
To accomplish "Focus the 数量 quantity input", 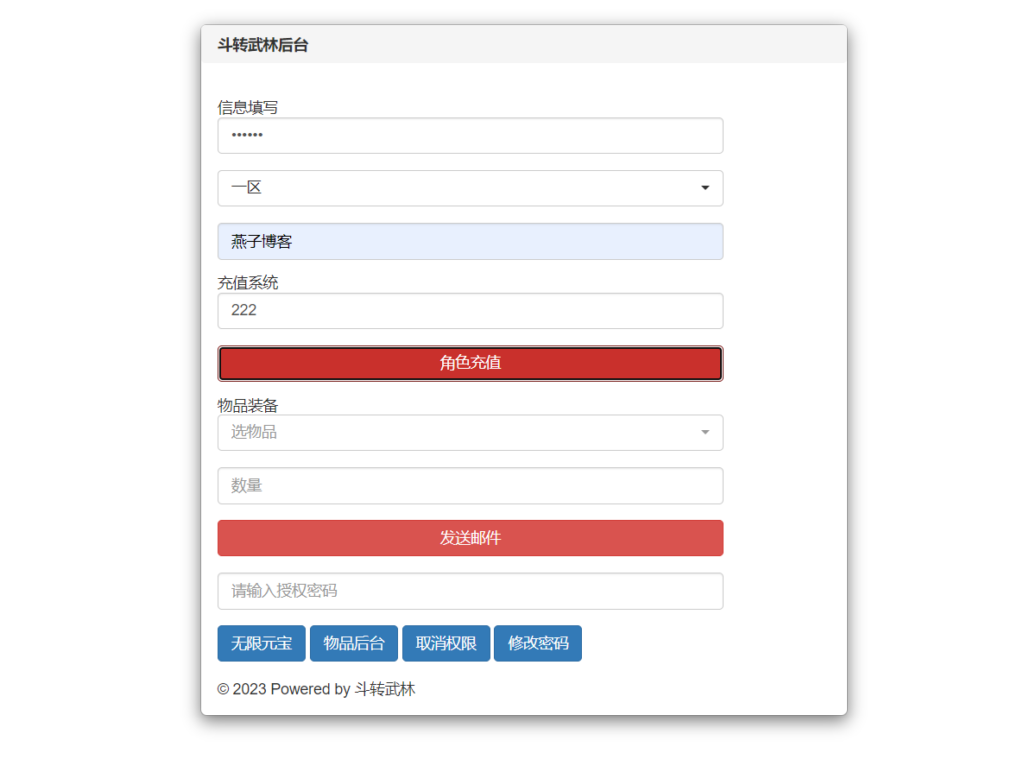I will [470, 486].
